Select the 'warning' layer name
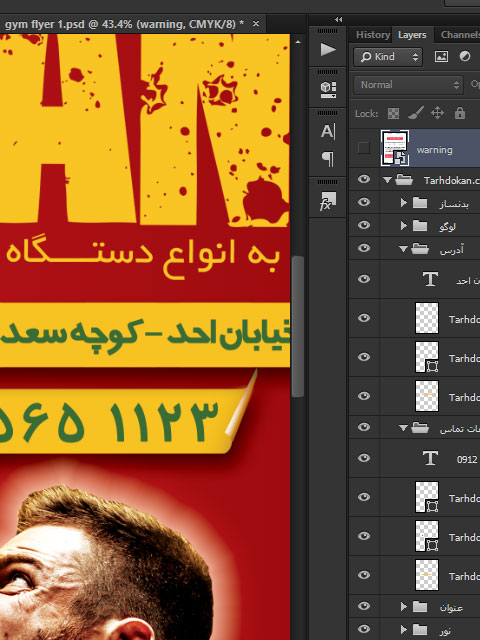The image size is (480, 640). (434, 150)
